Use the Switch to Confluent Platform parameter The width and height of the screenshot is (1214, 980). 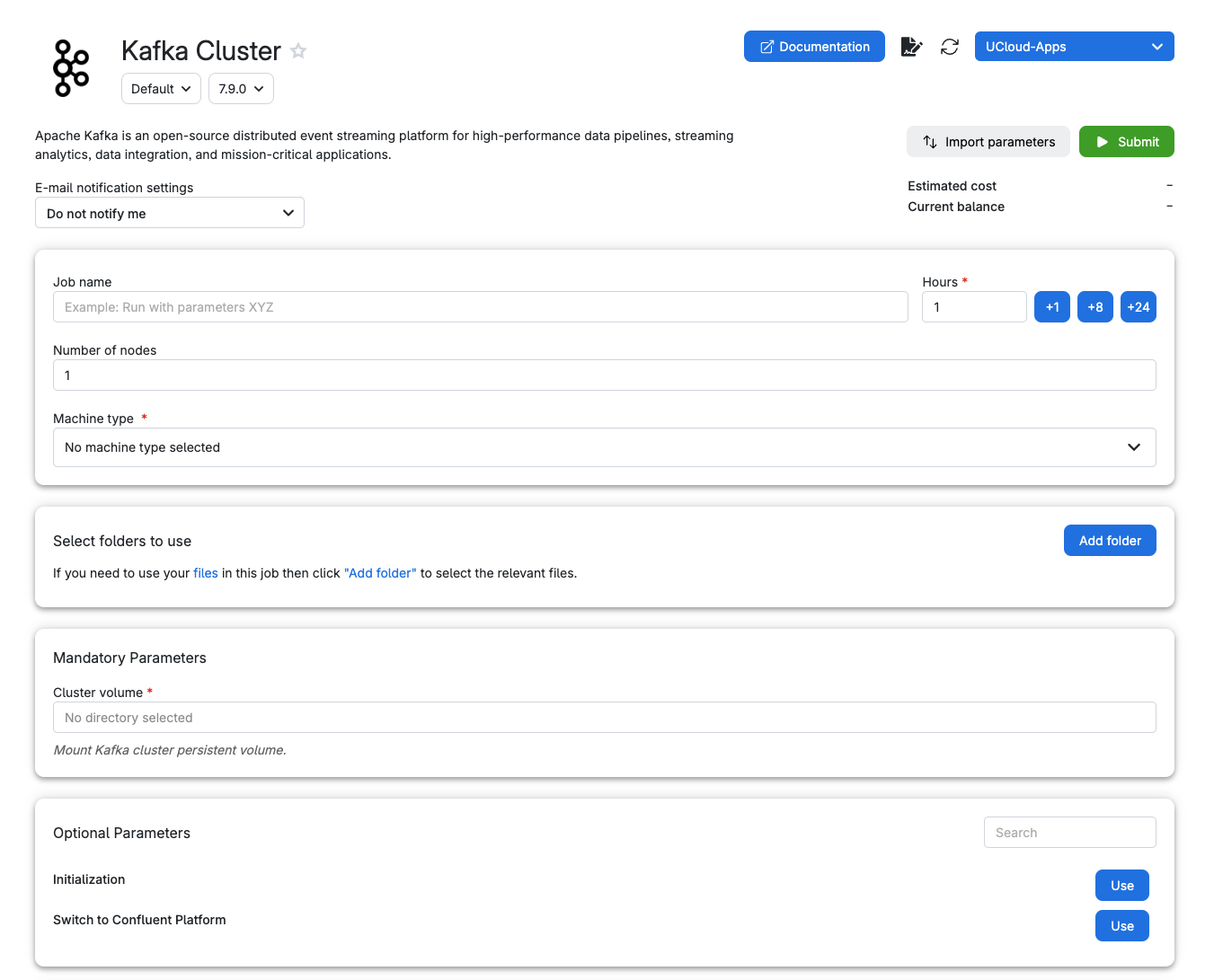(1122, 926)
